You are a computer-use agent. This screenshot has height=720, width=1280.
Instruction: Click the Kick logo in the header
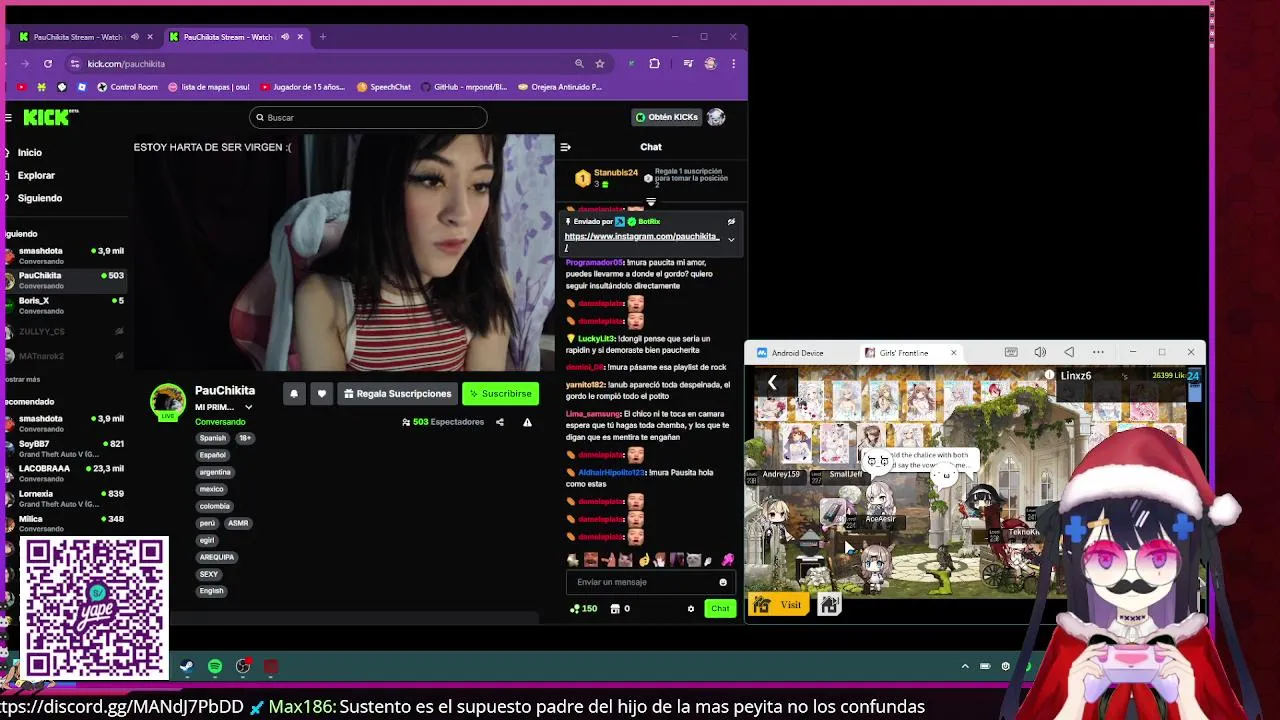point(50,117)
